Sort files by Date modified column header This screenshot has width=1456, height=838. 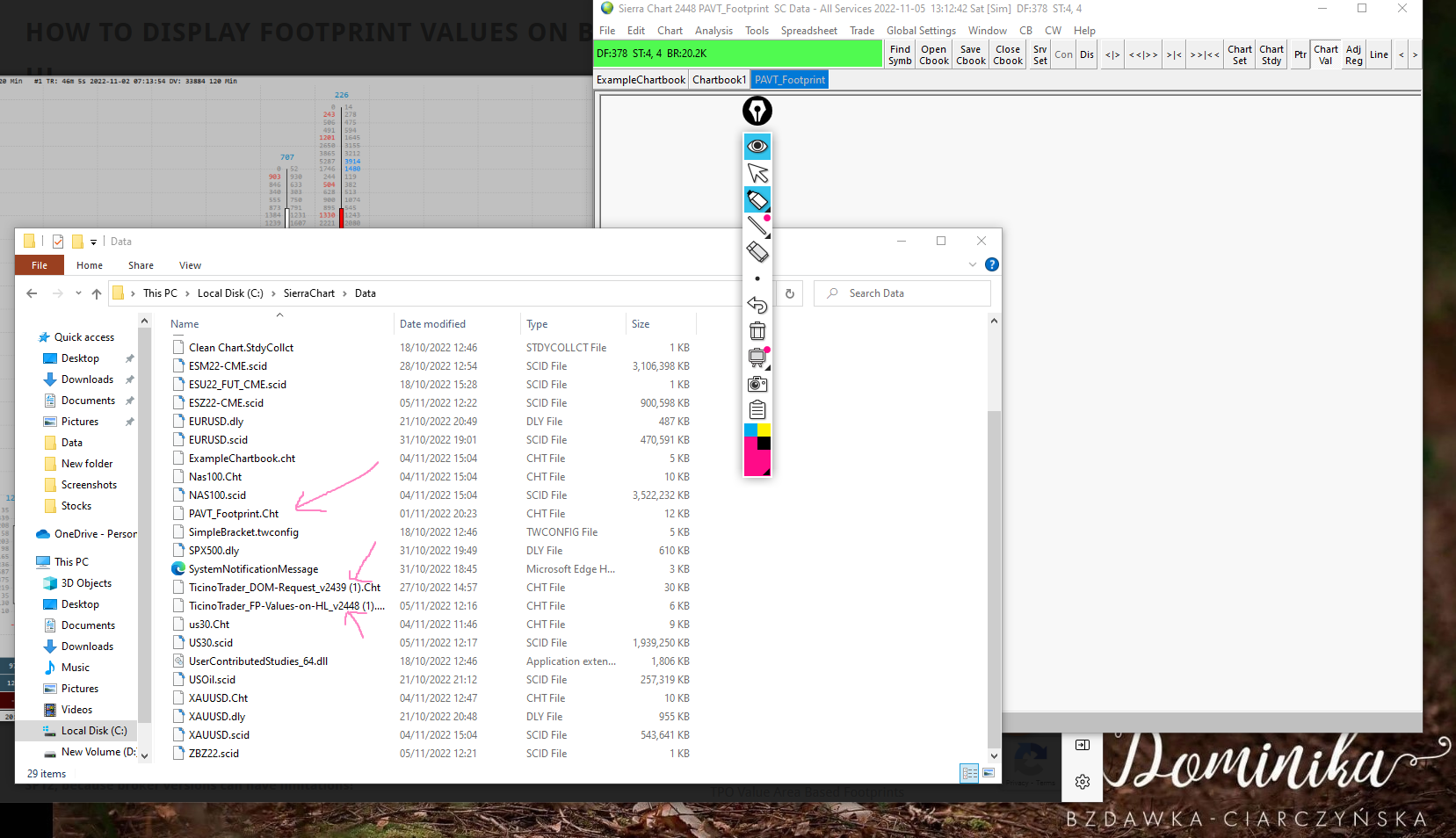pyautogui.click(x=457, y=324)
